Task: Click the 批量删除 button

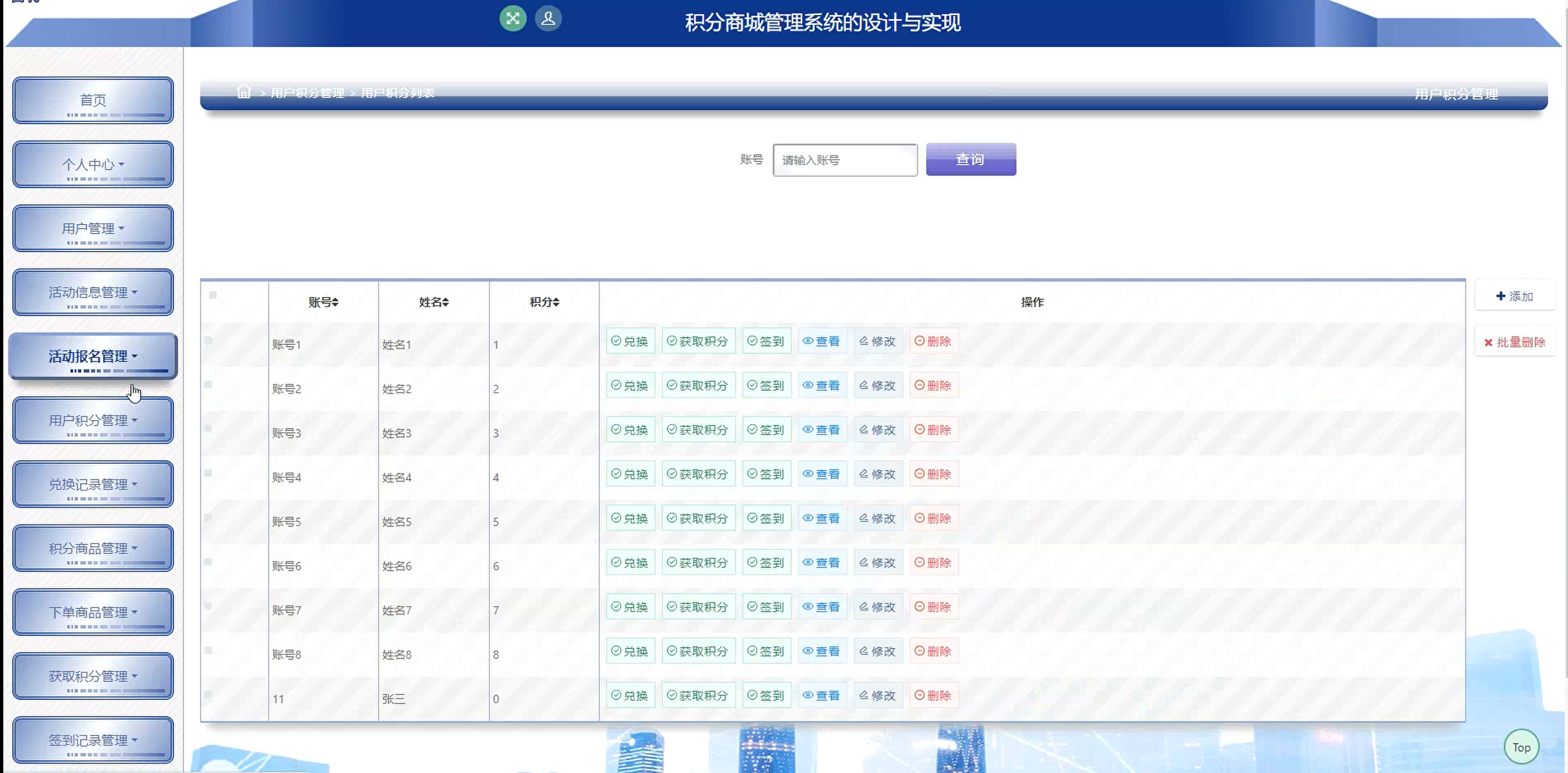Action: pyautogui.click(x=1514, y=341)
